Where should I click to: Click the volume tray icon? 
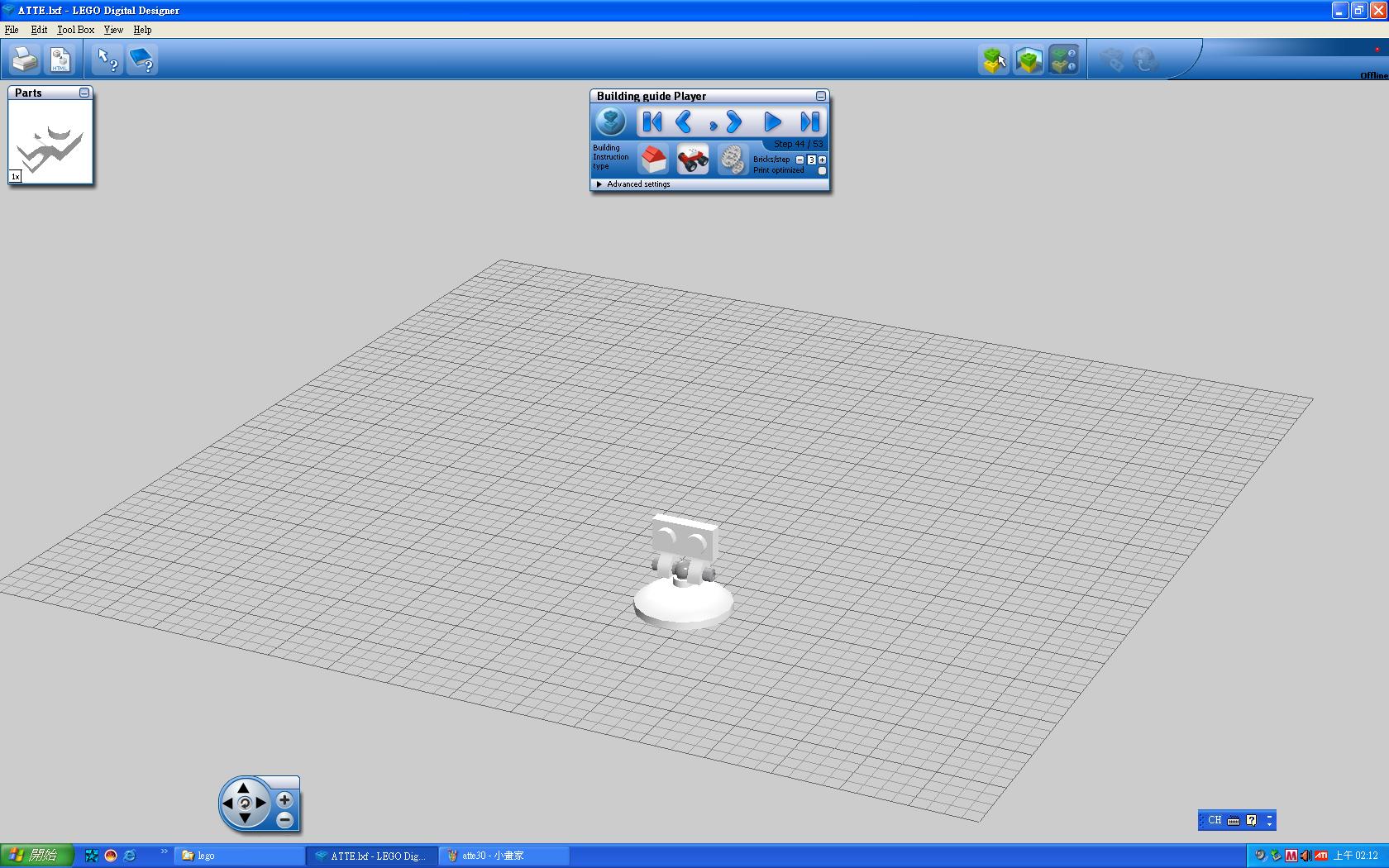tap(1305, 856)
